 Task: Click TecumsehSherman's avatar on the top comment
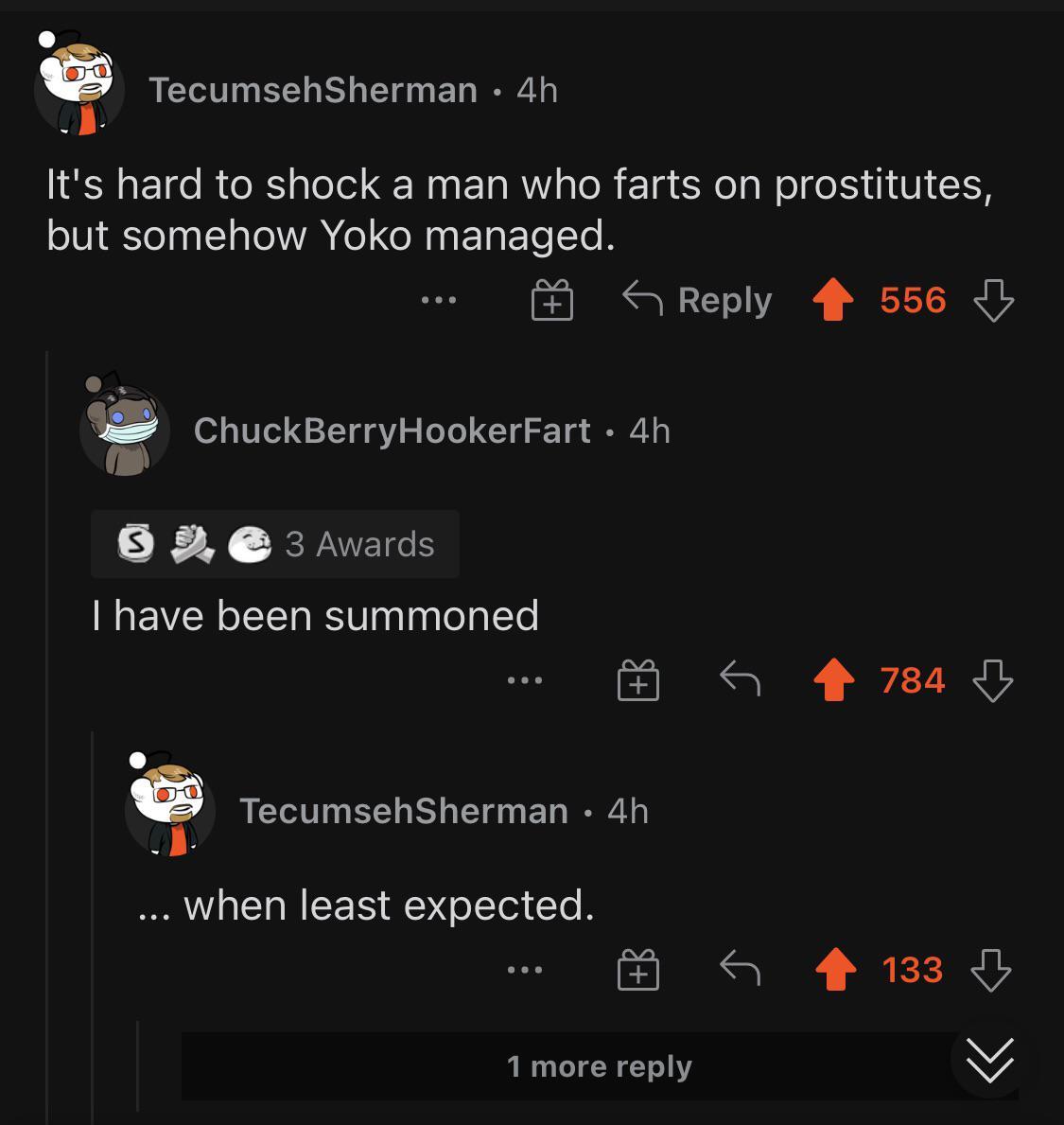[x=78, y=87]
